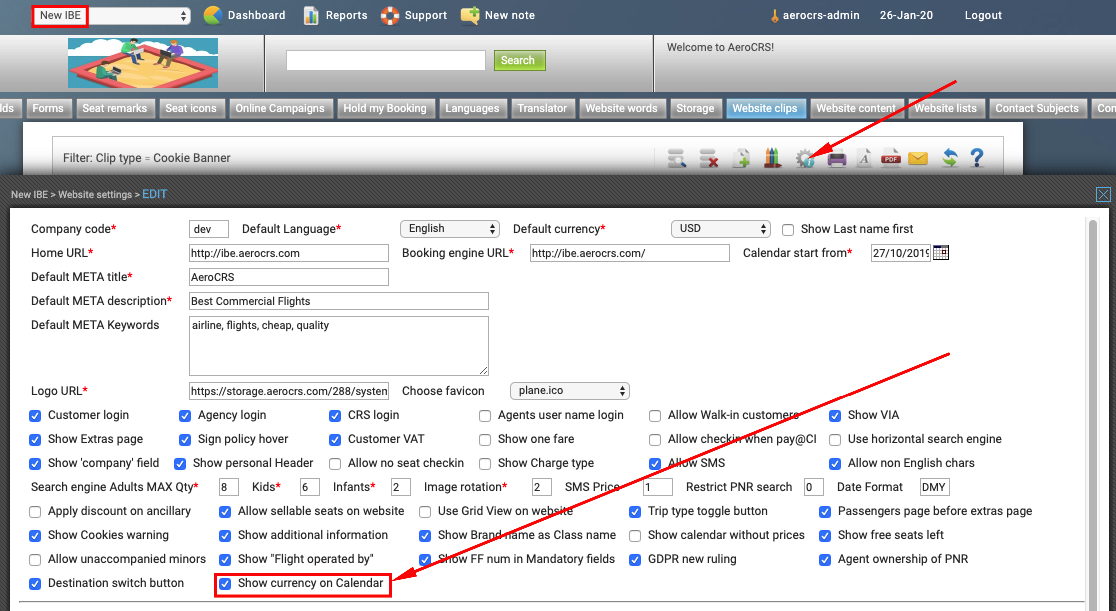Click the font letter A document icon

pos(863,158)
